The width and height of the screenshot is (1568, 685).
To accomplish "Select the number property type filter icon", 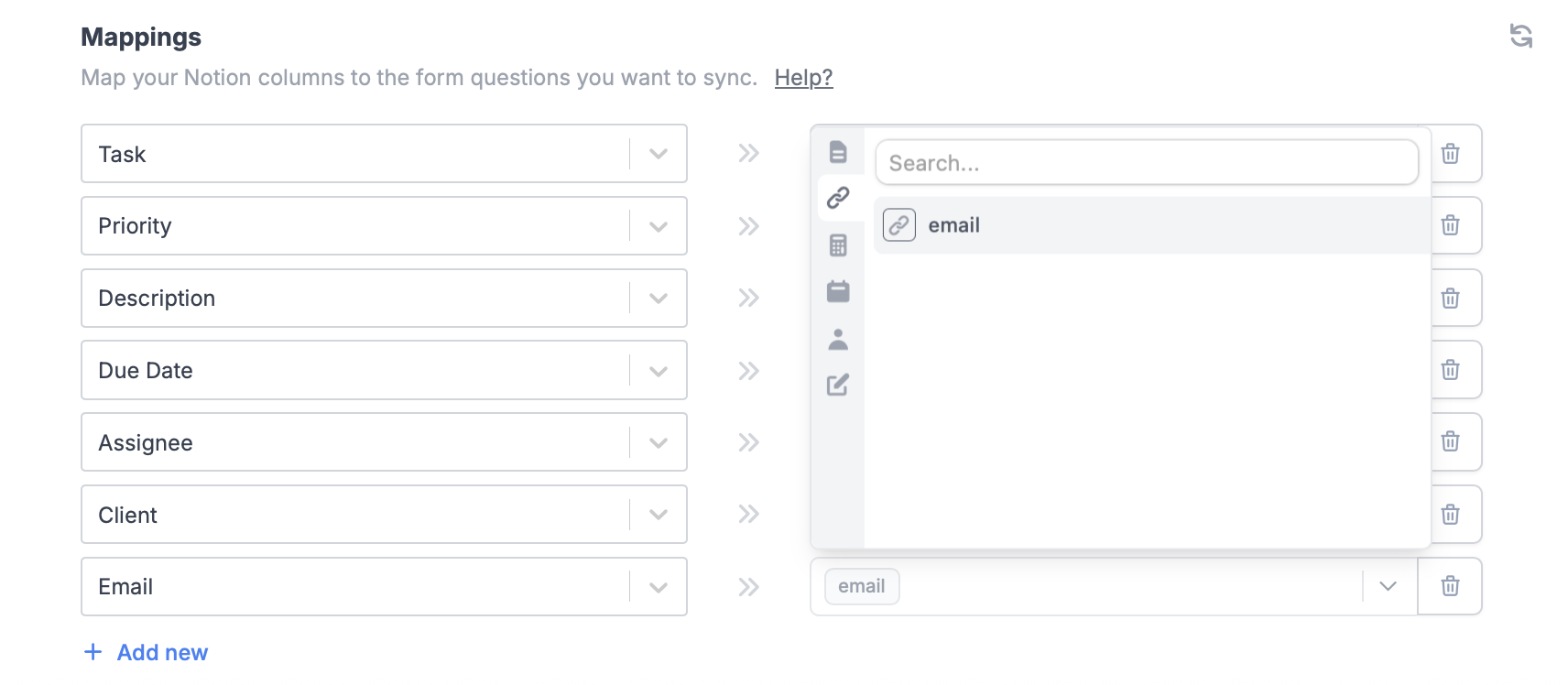I will click(x=838, y=245).
